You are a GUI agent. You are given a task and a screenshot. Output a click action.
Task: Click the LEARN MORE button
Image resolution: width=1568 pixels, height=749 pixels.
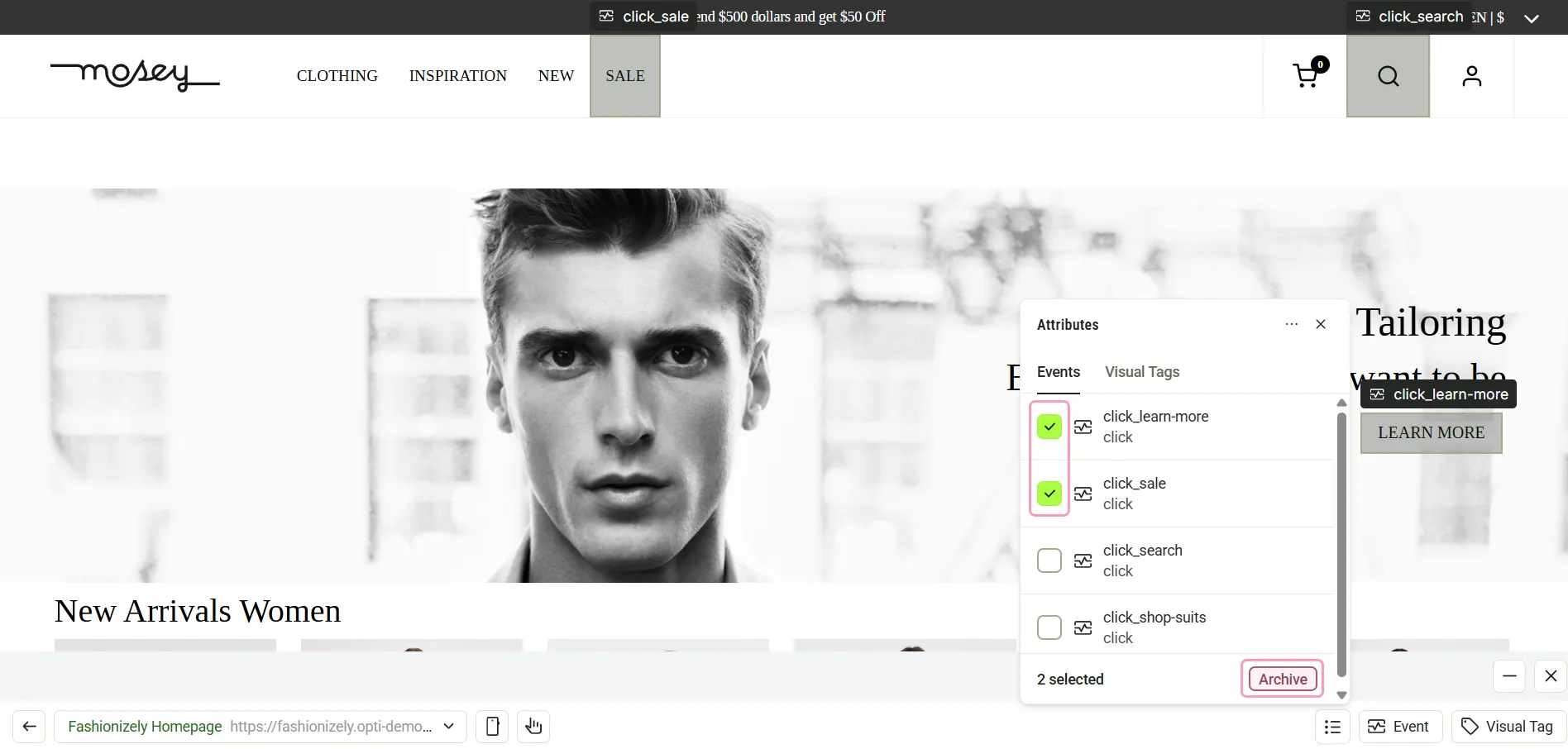(1432, 432)
